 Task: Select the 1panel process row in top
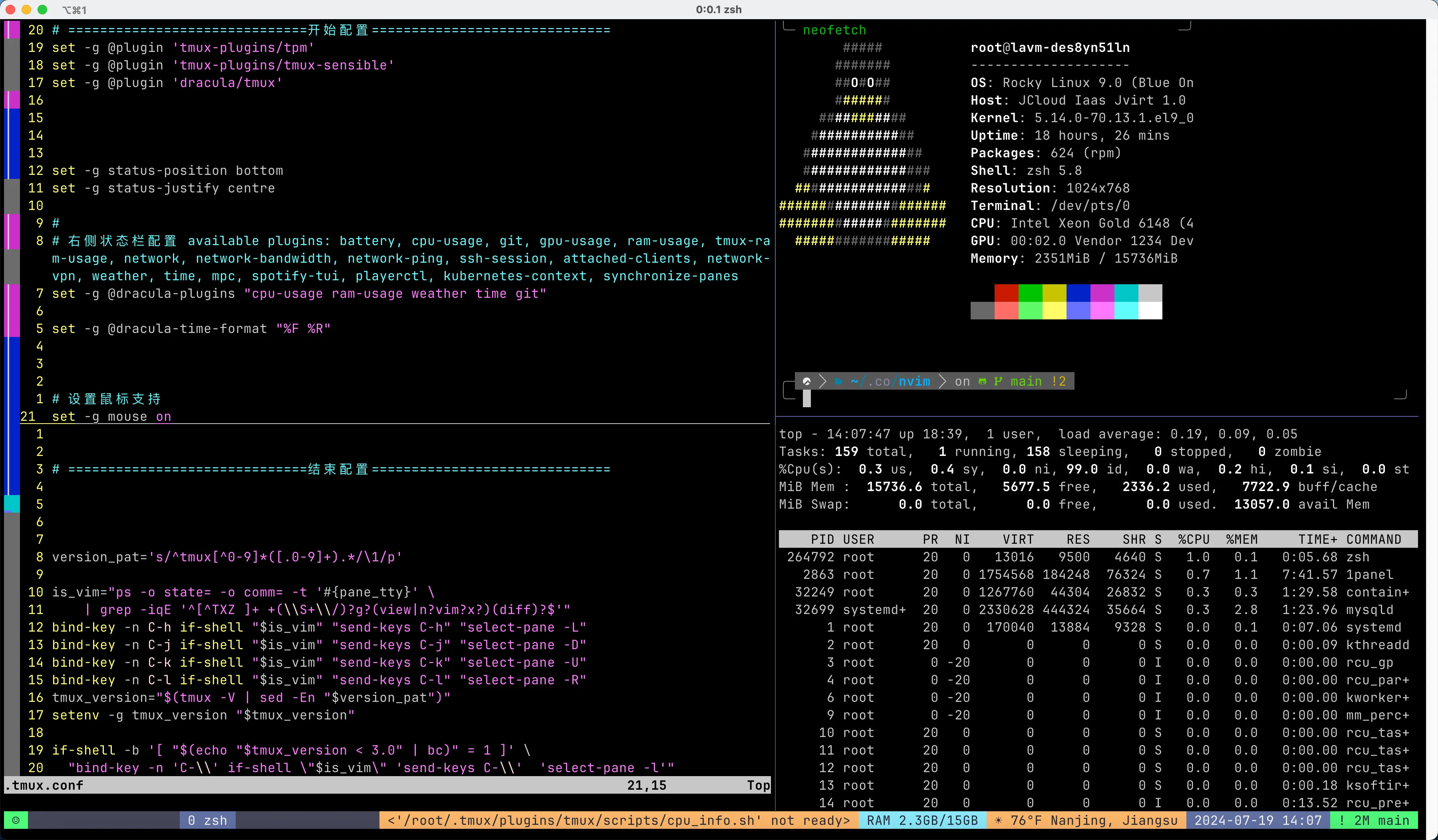(x=1098, y=574)
